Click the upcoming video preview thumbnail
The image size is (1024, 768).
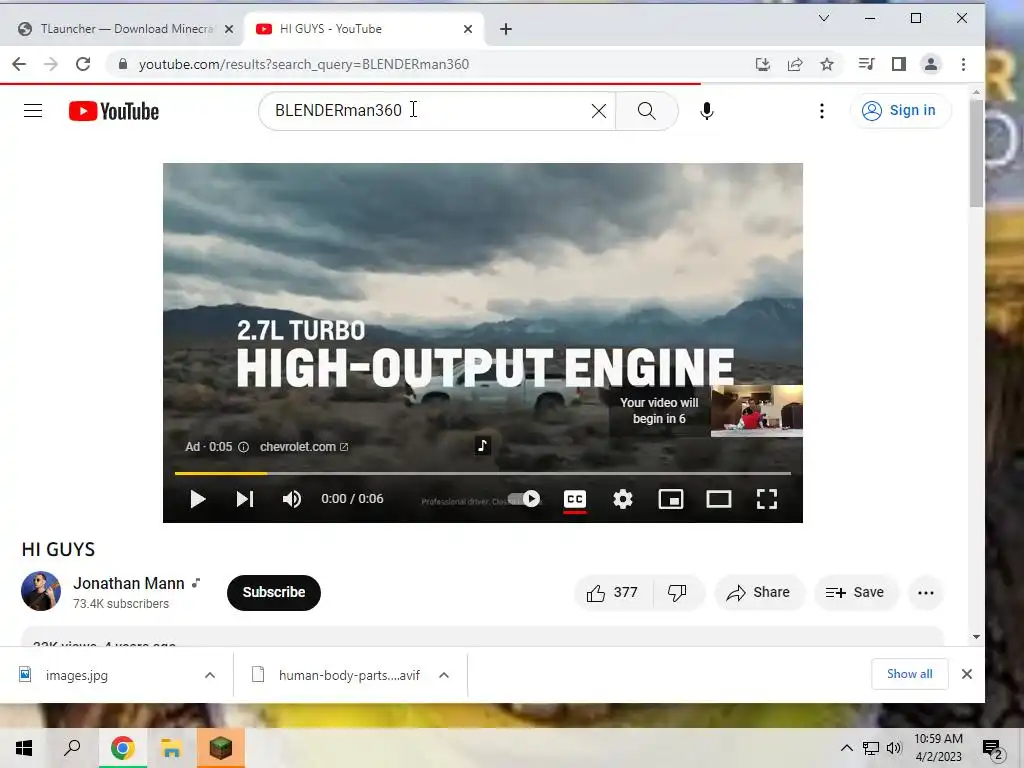coord(756,410)
